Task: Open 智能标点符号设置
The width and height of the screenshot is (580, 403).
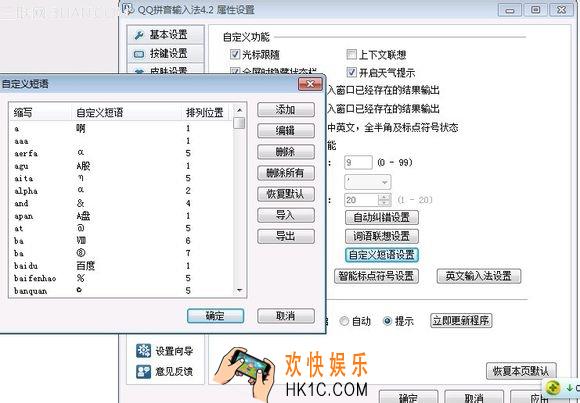Action: pos(376,276)
